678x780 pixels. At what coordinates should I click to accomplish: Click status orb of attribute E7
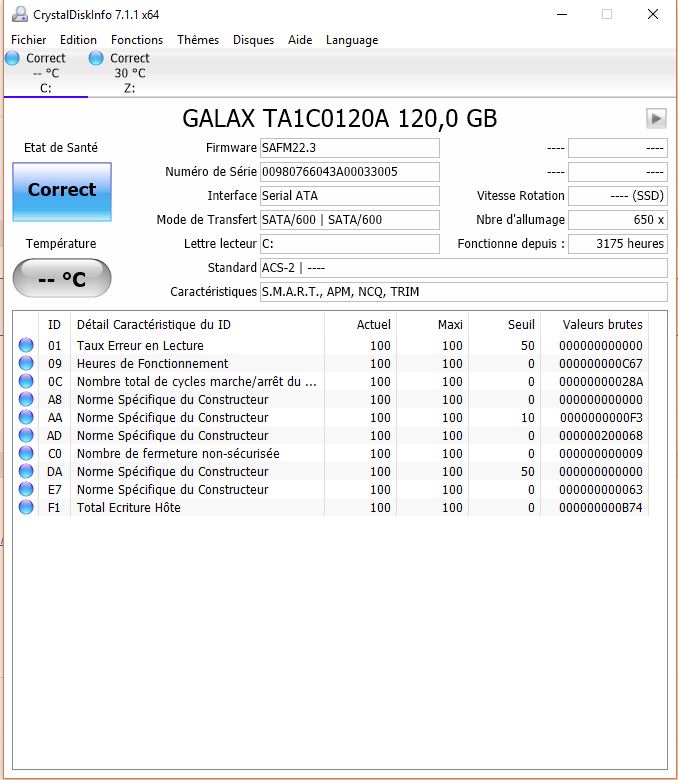coord(26,489)
